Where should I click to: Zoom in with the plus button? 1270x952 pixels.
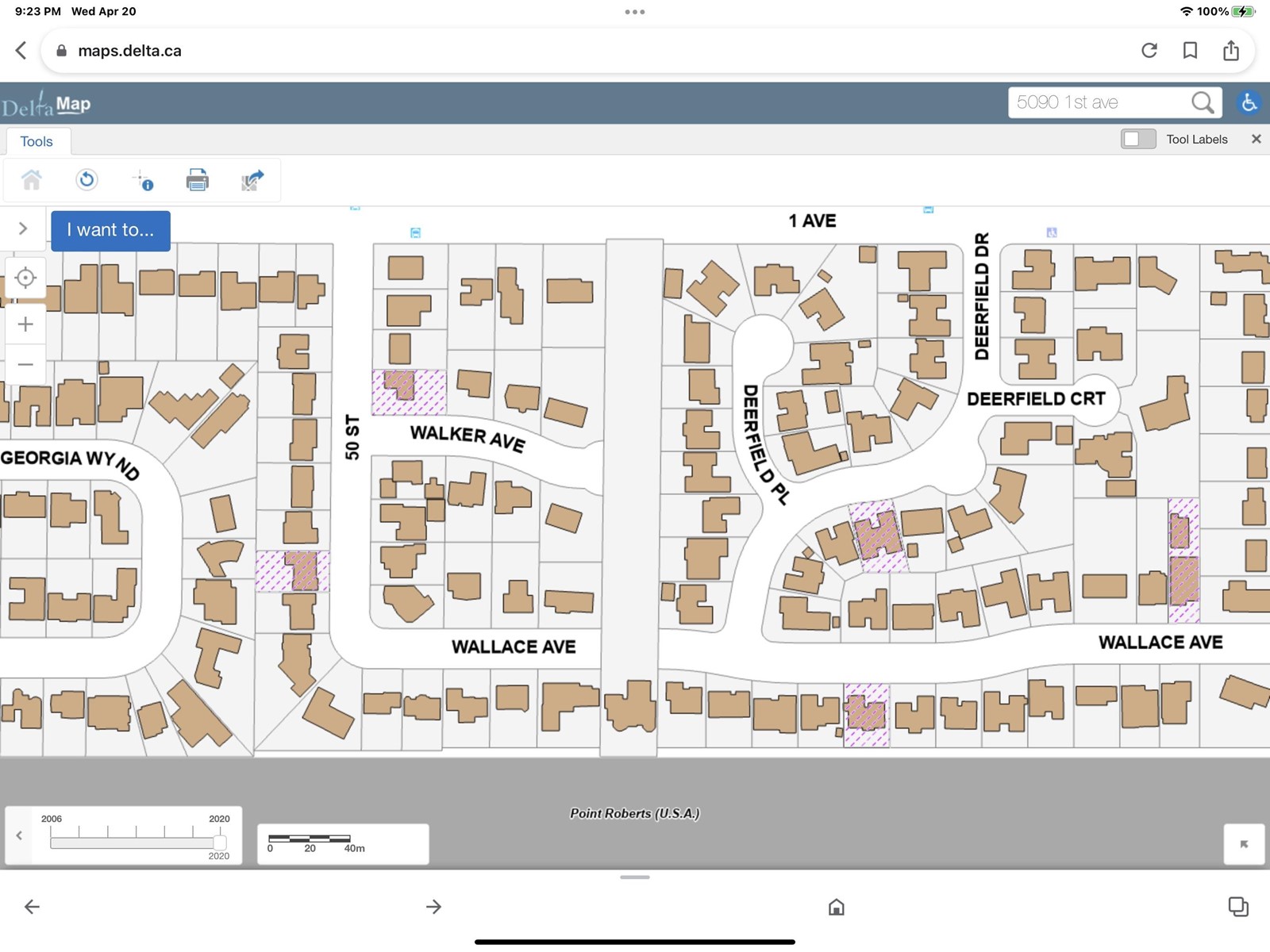(25, 324)
